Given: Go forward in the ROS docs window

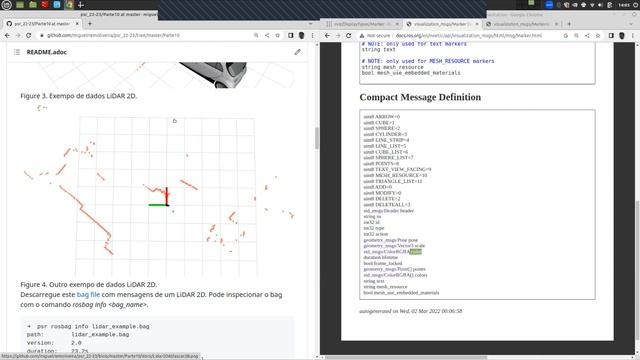Looking at the screenshot, I should [x=338, y=36].
